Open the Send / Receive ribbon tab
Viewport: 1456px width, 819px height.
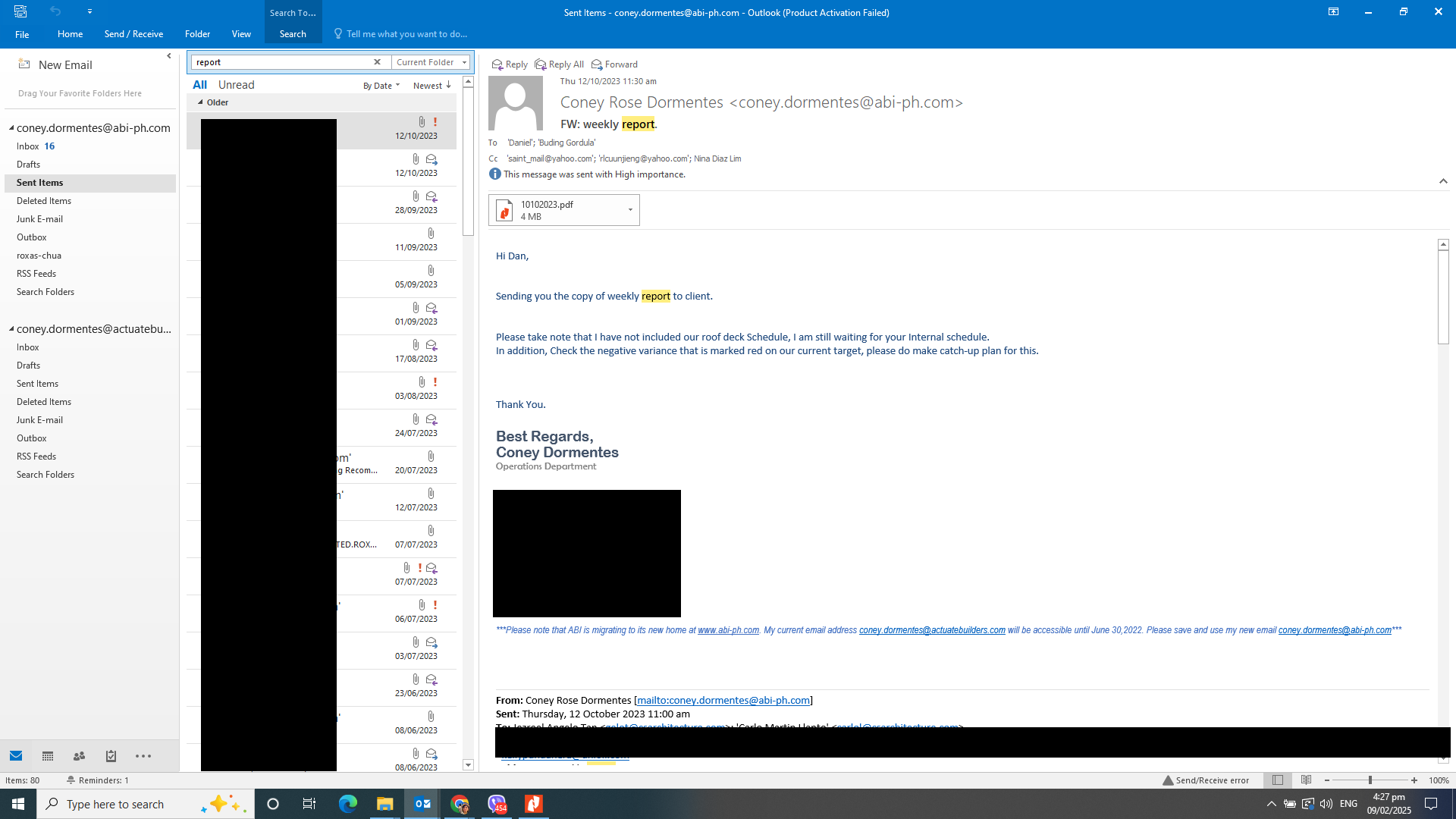click(x=133, y=34)
